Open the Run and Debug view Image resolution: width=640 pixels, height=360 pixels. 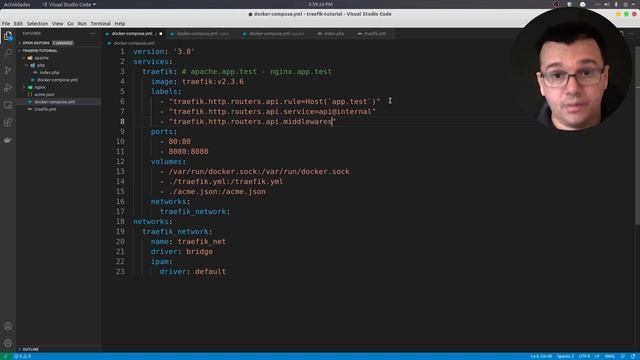[8, 87]
